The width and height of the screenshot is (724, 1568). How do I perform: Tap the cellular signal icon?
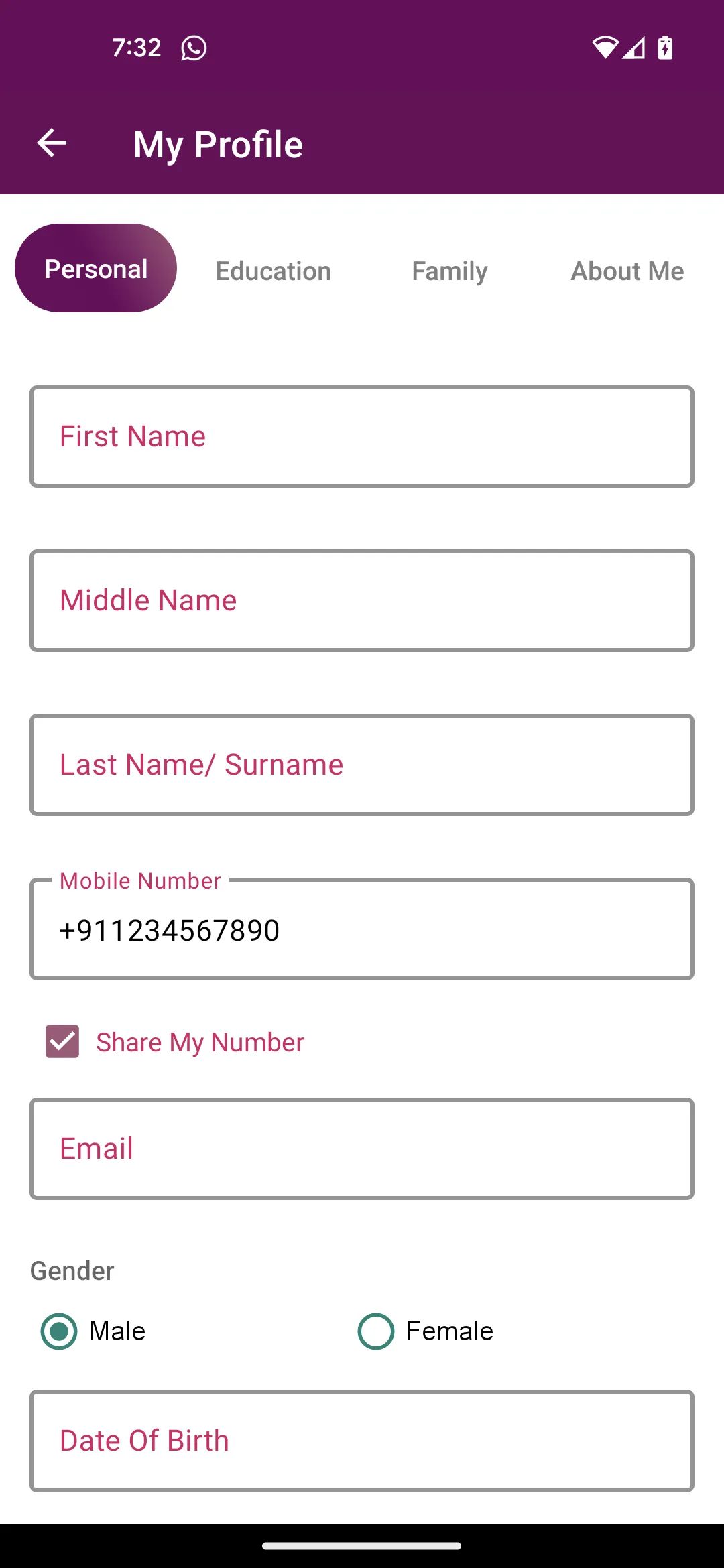point(634,48)
